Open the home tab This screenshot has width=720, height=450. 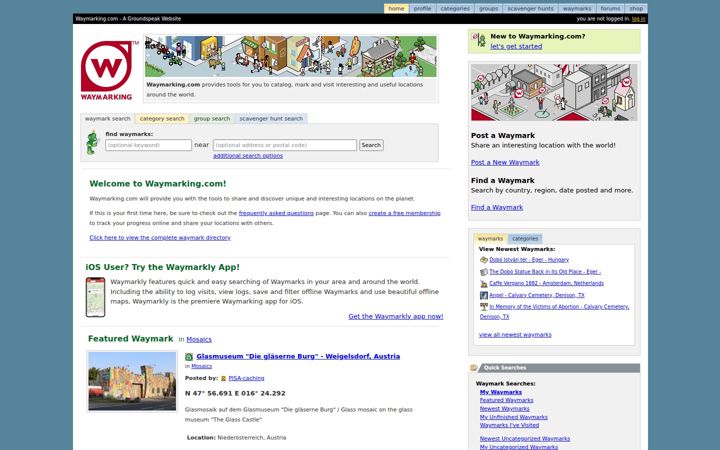click(396, 8)
